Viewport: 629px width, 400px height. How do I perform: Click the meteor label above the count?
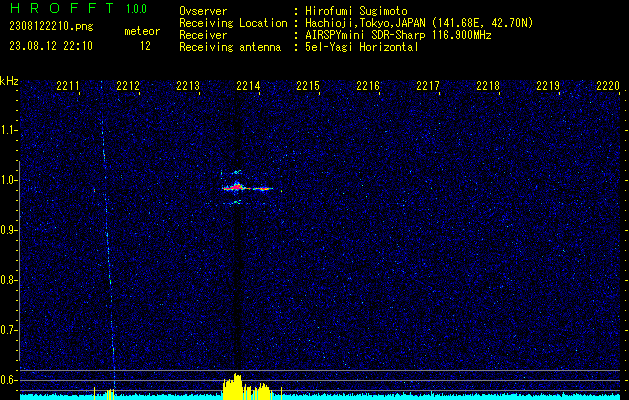coord(142,31)
